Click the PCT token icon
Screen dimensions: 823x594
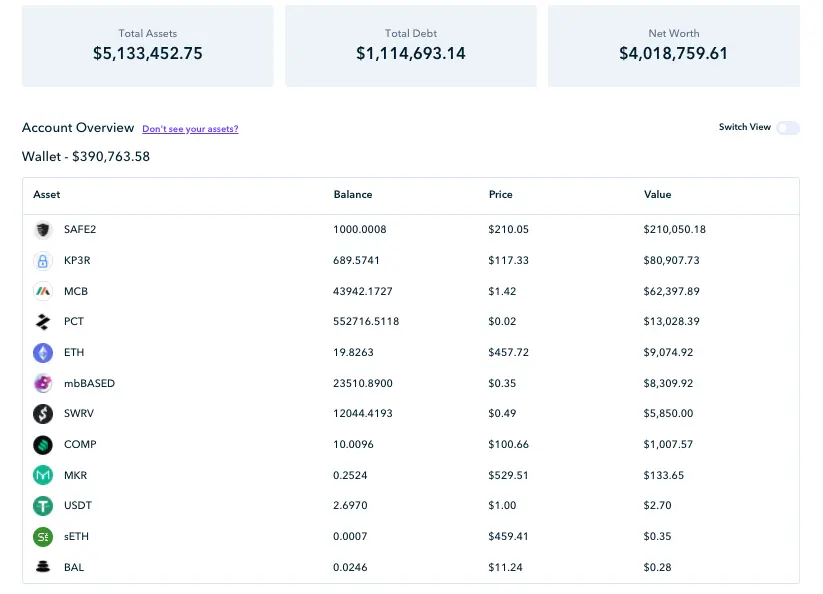coord(43,322)
